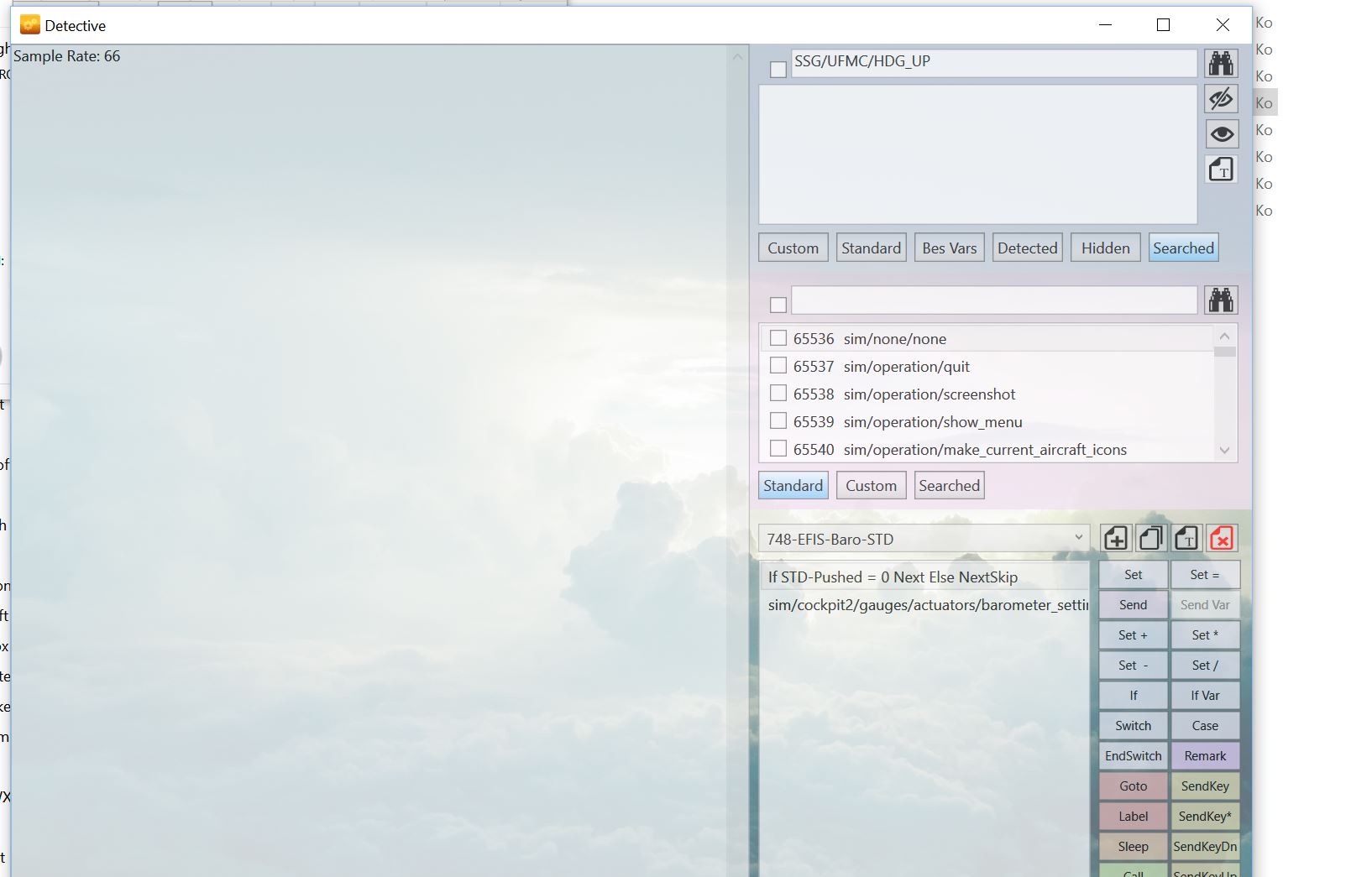The width and height of the screenshot is (1372, 877).
Task: Switch to the Detected variables tab
Action: (x=1027, y=248)
